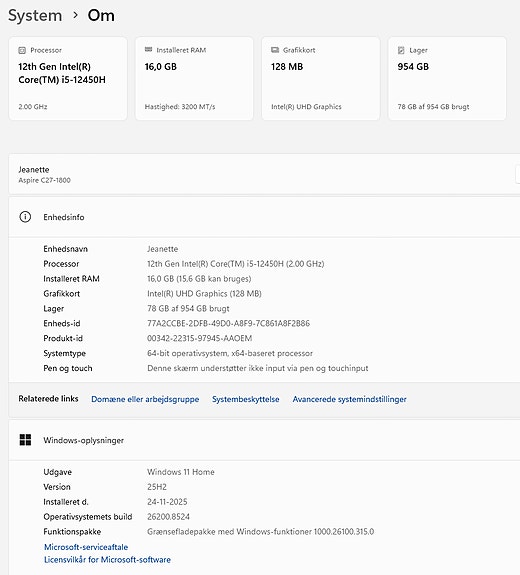Open Domæne eller arbejdsgruppe link

pyautogui.click(x=145, y=399)
